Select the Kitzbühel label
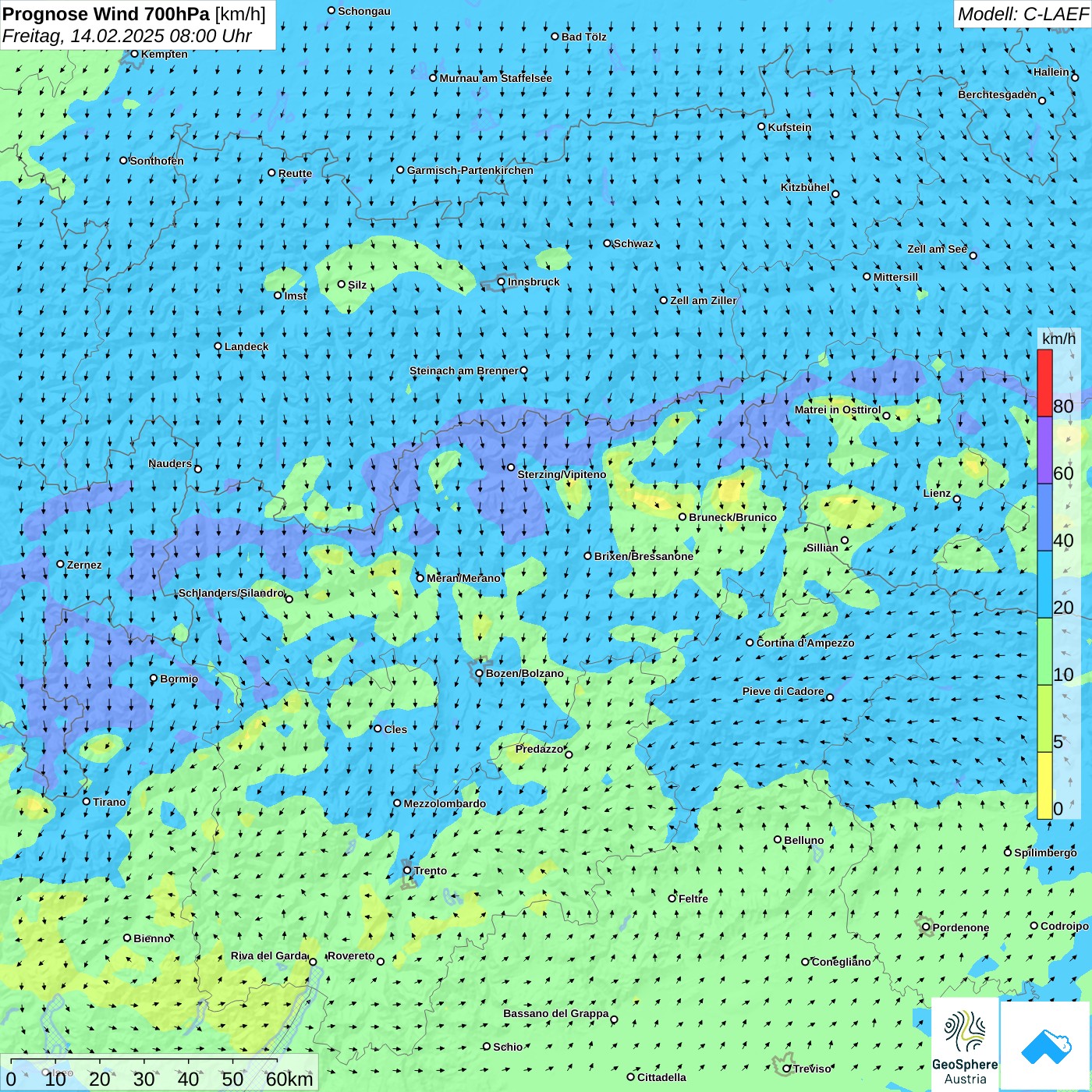Image resolution: width=1092 pixels, height=1092 pixels. pos(805,187)
